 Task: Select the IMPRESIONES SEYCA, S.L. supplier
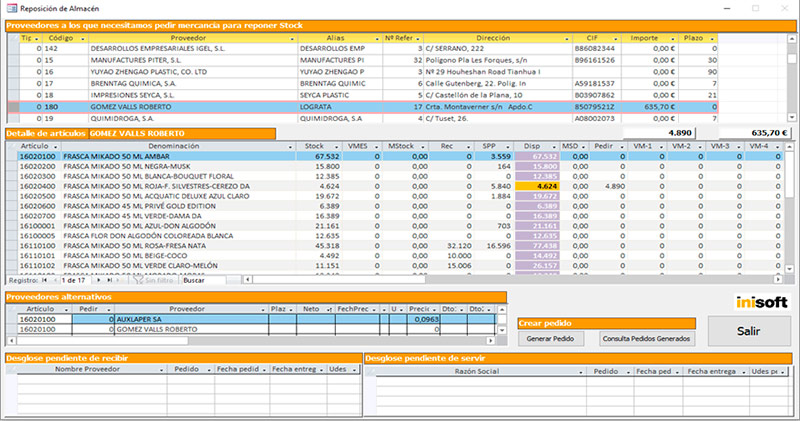[363, 95]
